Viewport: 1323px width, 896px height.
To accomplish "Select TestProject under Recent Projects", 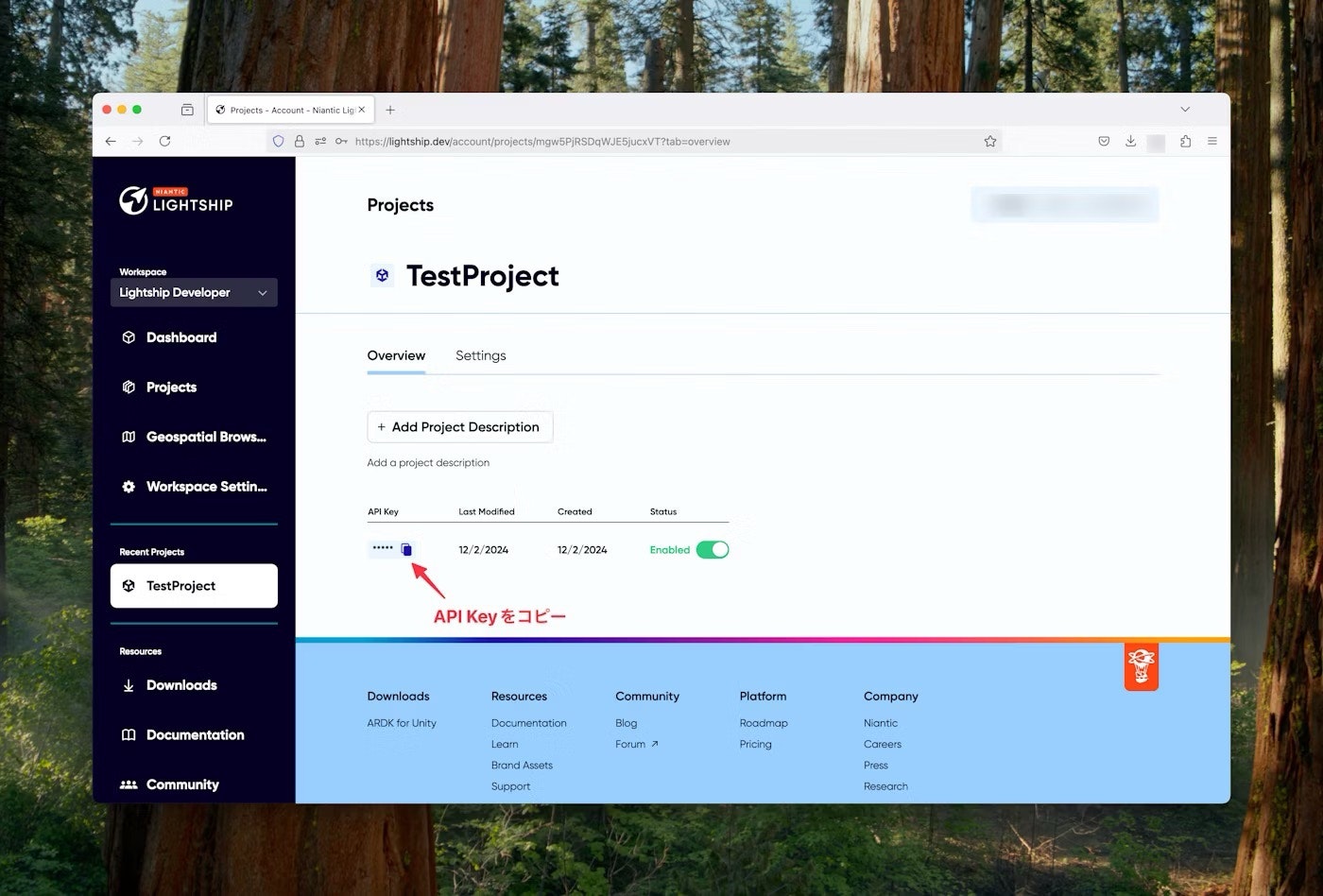I will click(194, 586).
